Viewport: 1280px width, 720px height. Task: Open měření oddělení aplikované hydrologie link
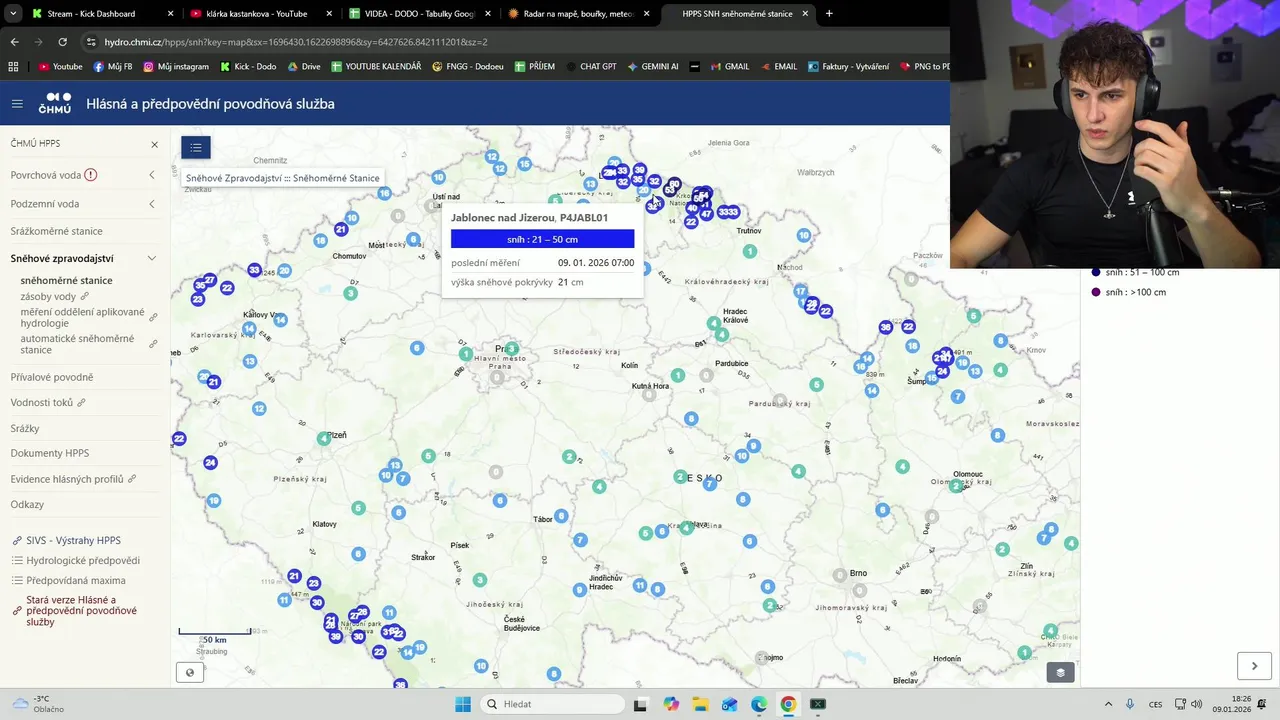coord(82,318)
